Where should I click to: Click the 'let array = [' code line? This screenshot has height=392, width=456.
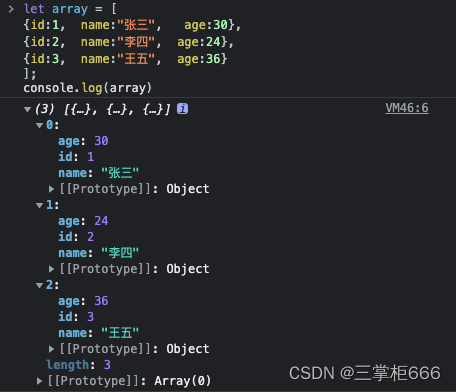pyautogui.click(x=70, y=9)
